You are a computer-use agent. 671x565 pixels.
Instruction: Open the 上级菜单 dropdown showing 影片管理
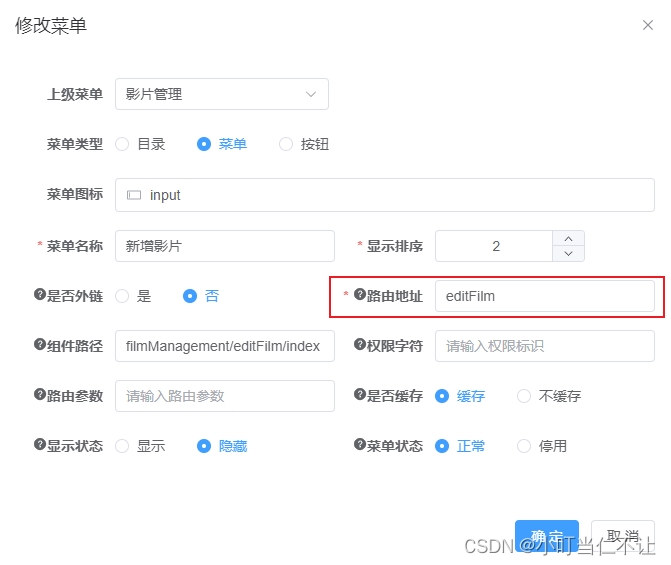pos(222,94)
